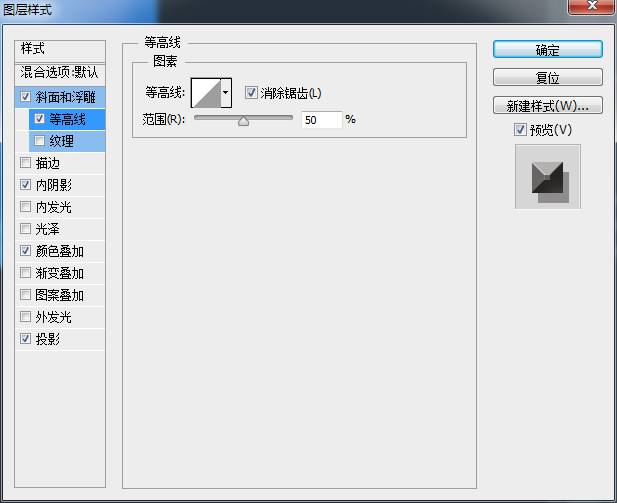Click the range percentage input field

(x=321, y=120)
